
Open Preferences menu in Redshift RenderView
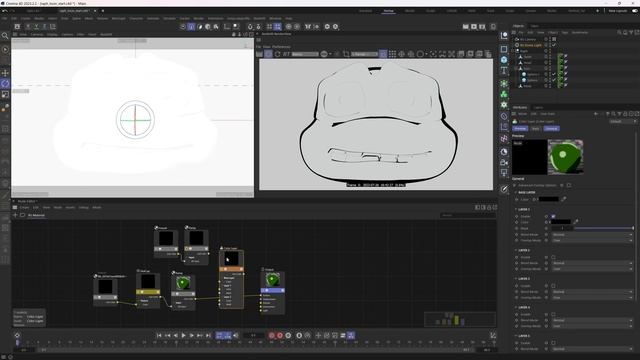[281, 47]
